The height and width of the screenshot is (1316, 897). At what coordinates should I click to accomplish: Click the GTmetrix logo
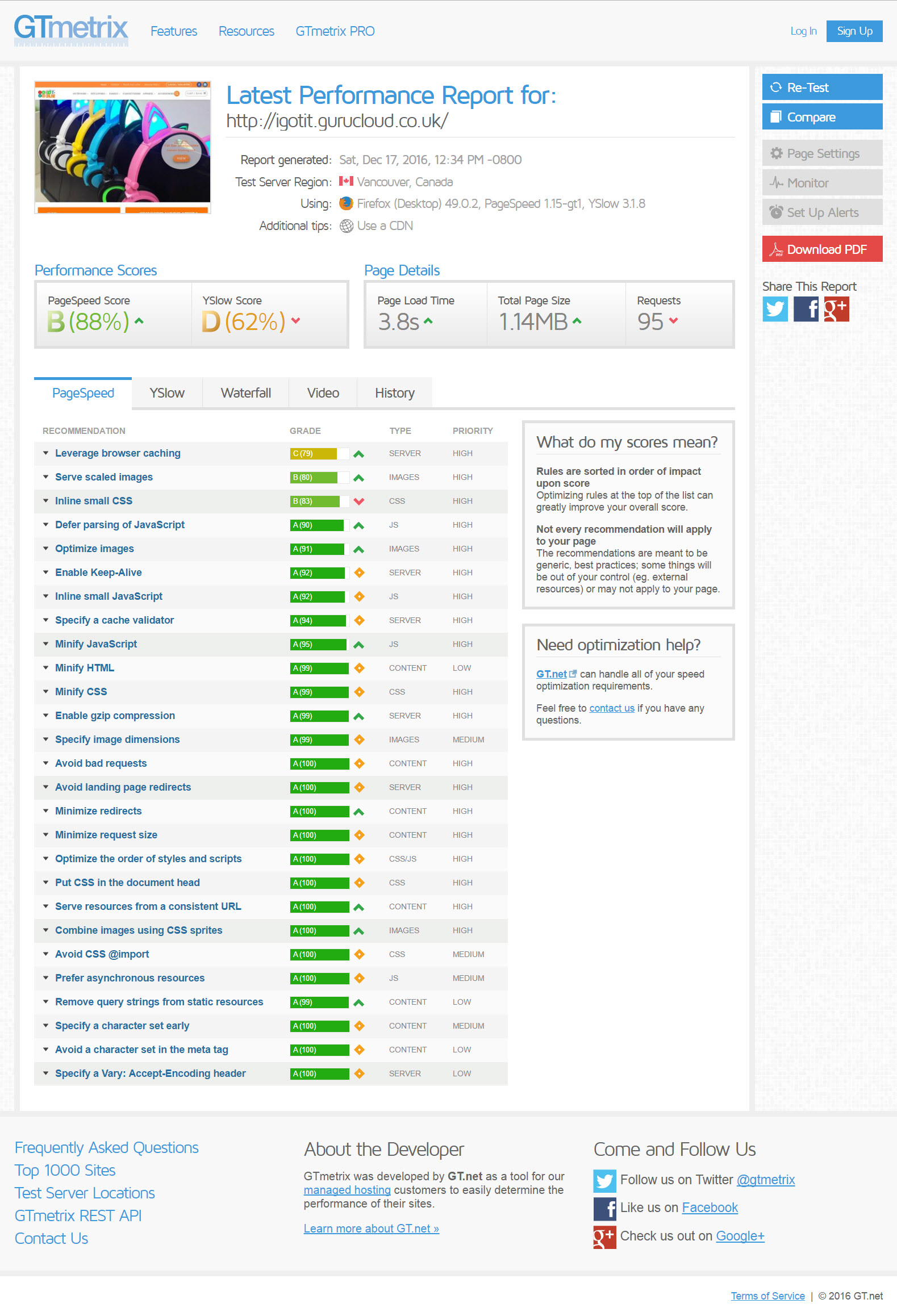click(x=71, y=30)
